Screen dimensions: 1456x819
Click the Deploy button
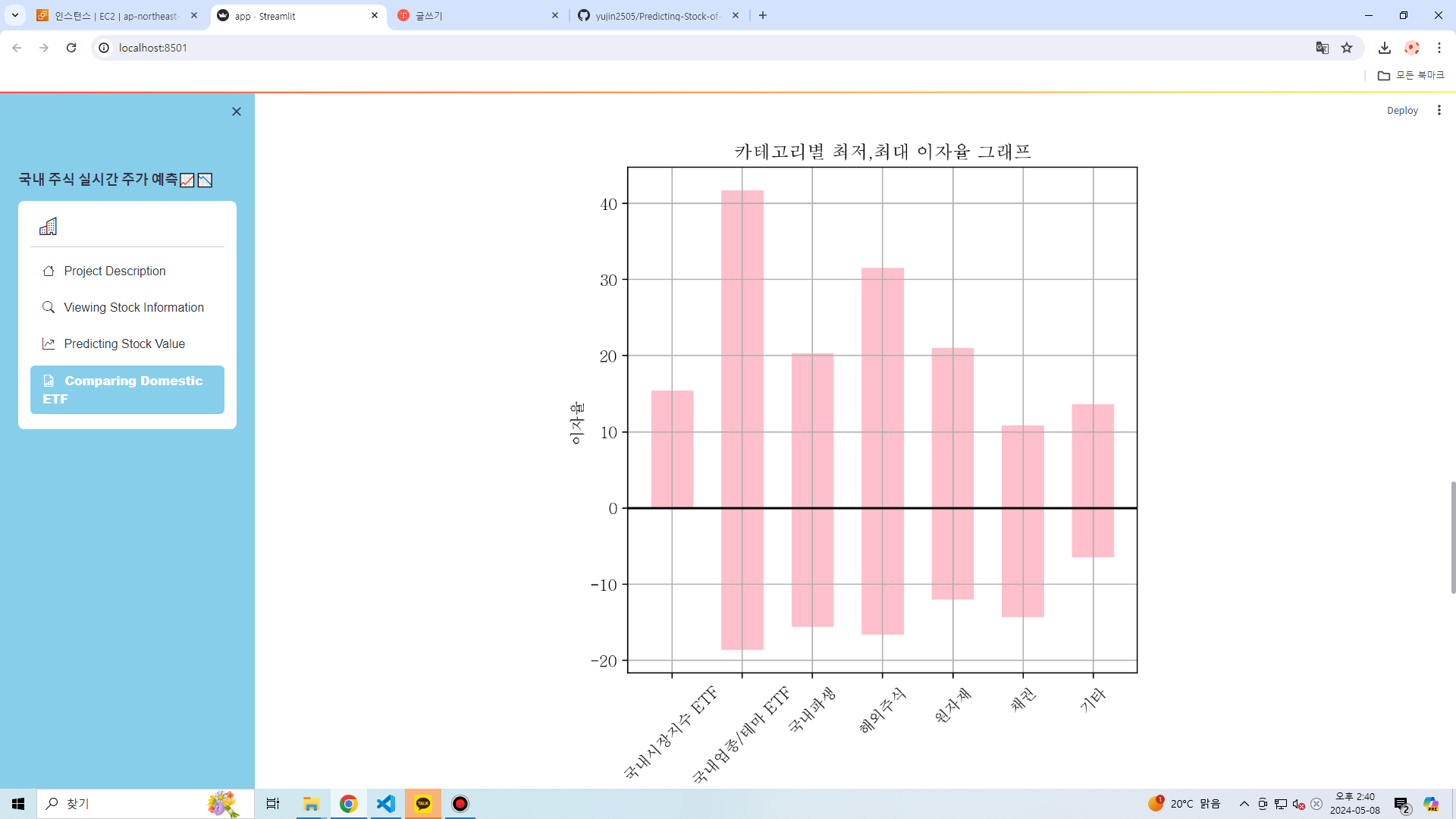point(1401,110)
